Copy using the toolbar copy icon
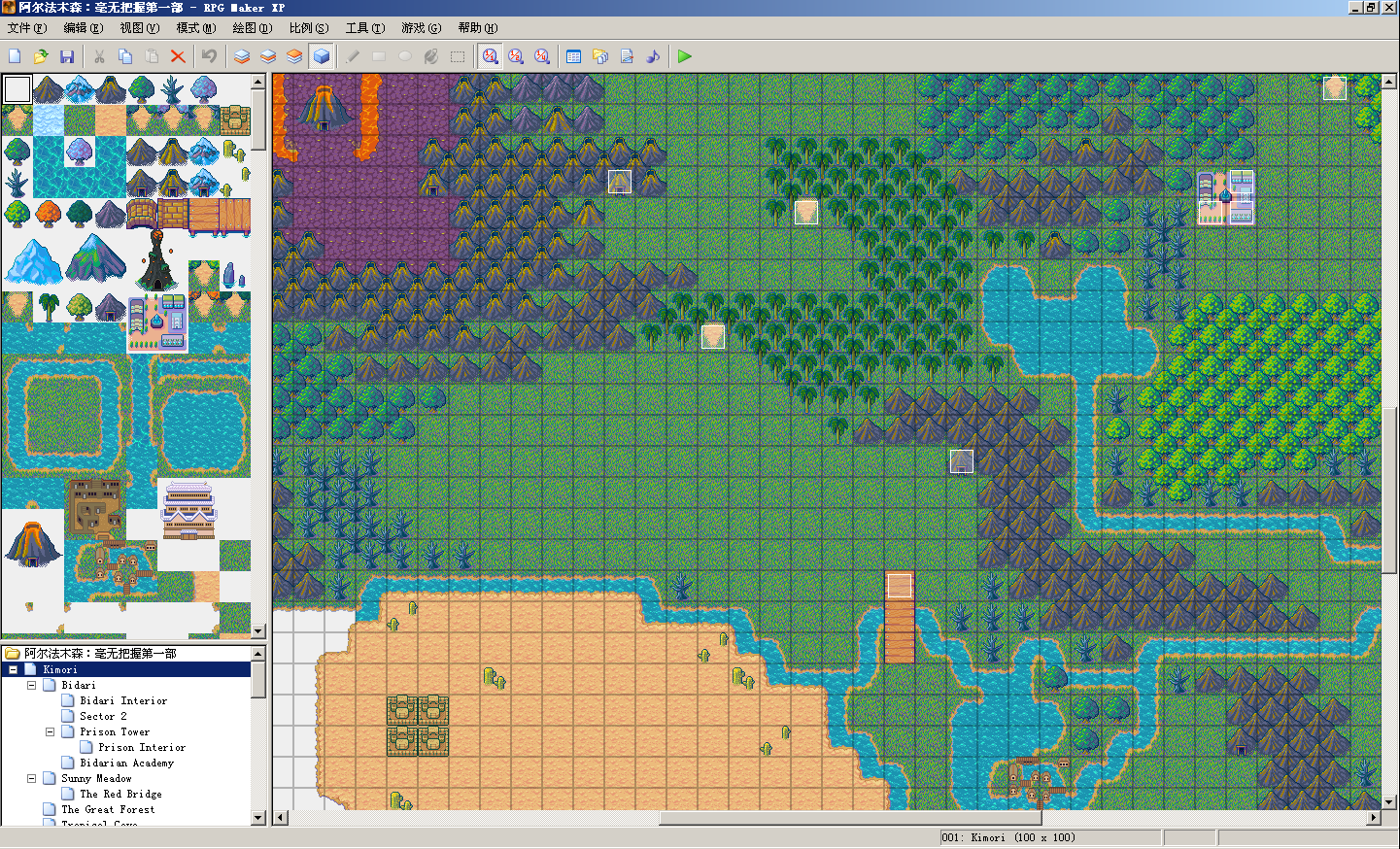Screen dimensions: 1400x849 [x=125, y=56]
